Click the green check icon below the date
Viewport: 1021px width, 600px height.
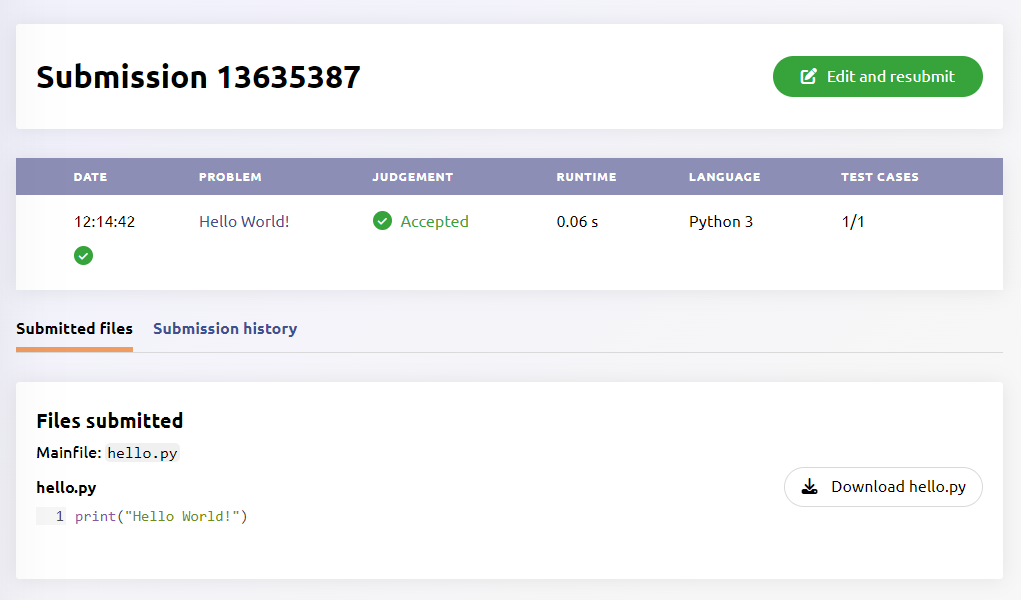83,255
